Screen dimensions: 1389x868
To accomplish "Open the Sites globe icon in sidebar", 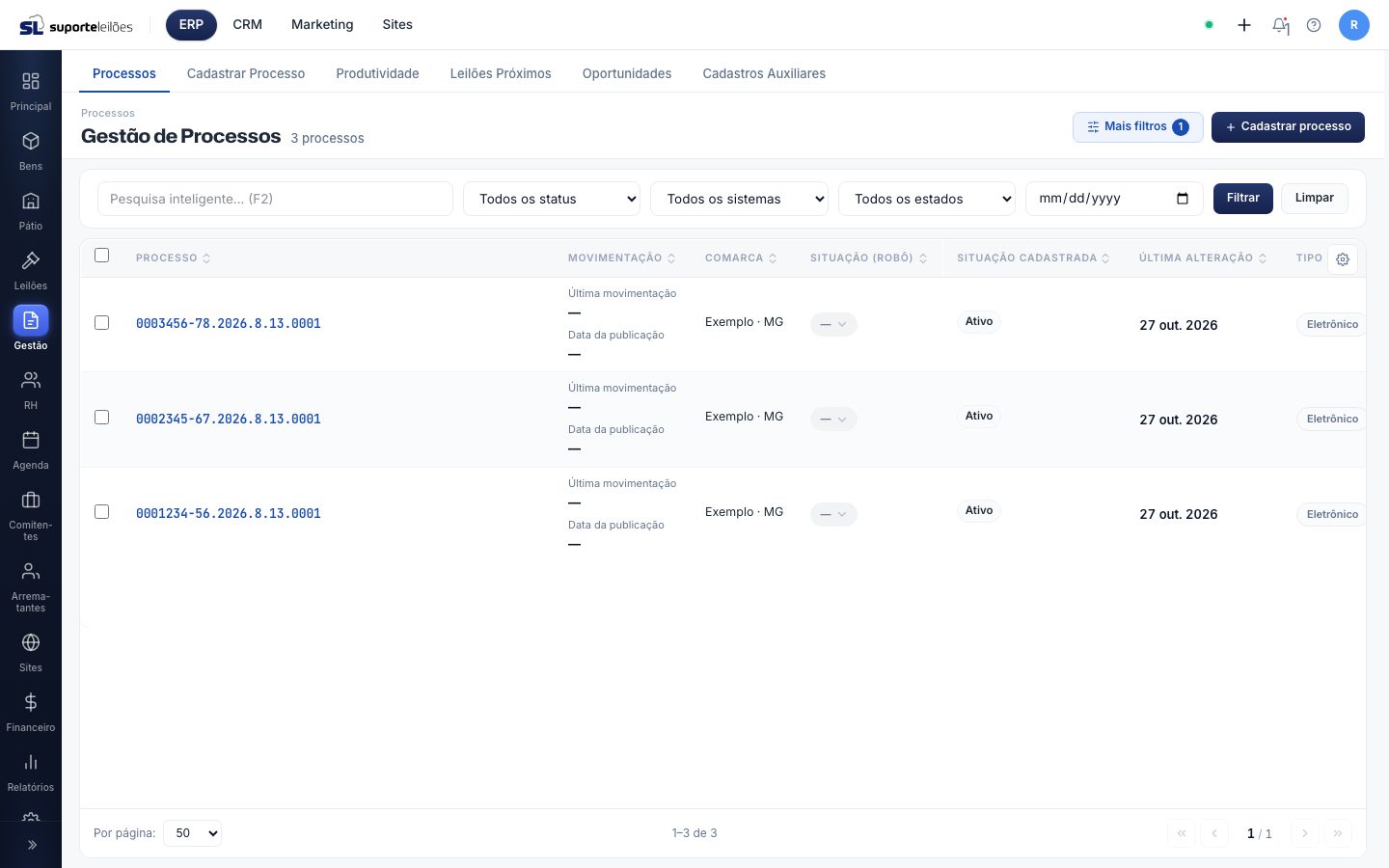I will pos(31,642).
